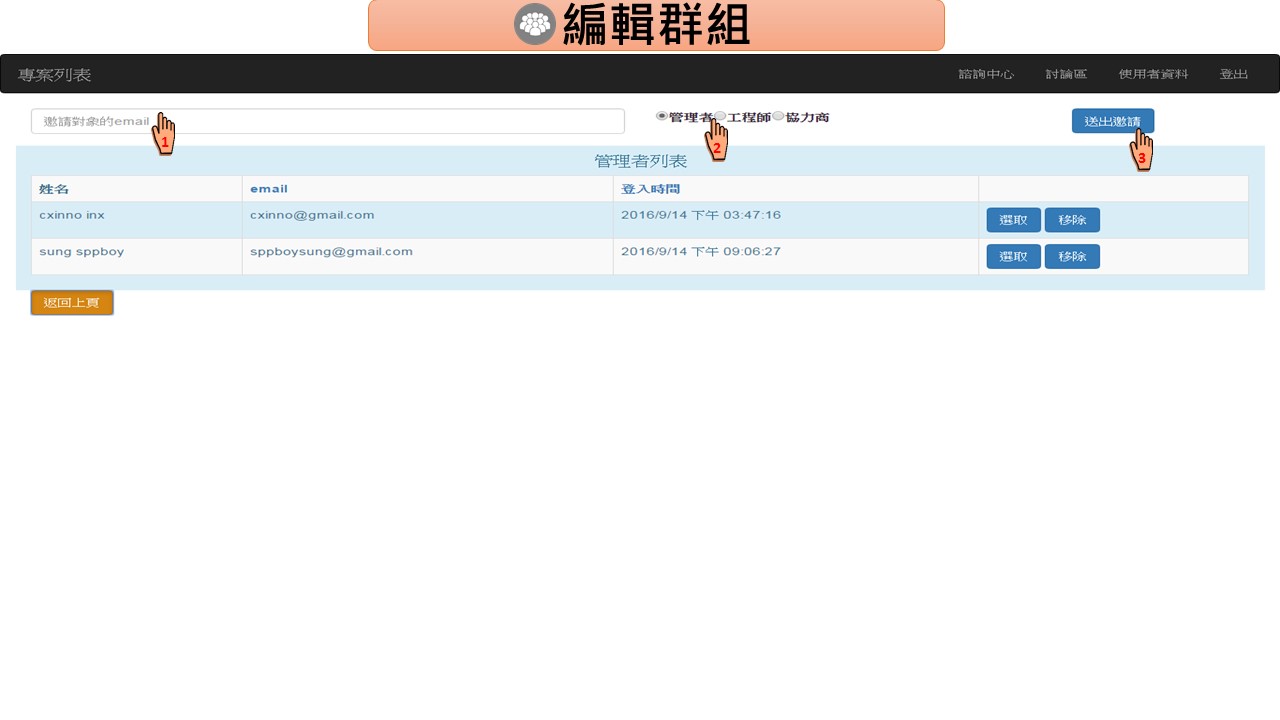Click 移除 for cxinno inx
This screenshot has height=720, width=1280.
[1072, 220]
